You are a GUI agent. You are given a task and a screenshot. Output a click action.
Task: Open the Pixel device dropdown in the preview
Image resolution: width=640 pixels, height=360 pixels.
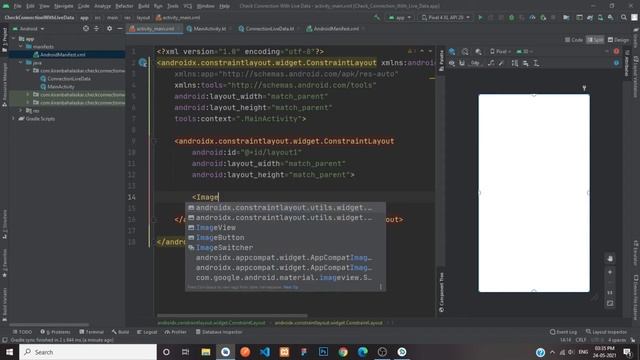pyautogui.click(x=500, y=51)
